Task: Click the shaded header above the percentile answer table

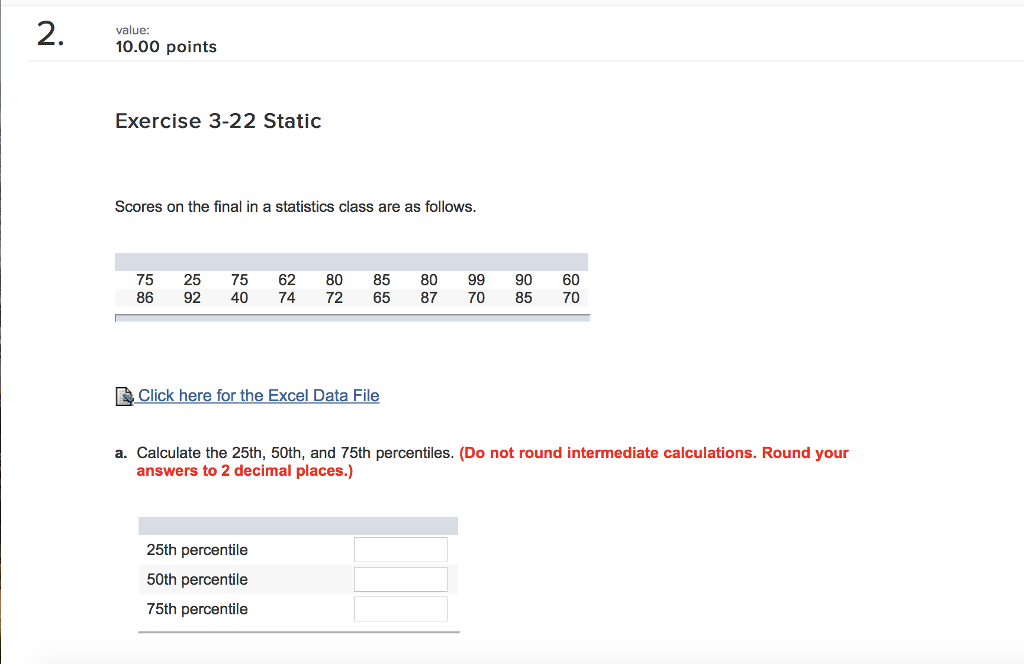Action: coord(298,525)
